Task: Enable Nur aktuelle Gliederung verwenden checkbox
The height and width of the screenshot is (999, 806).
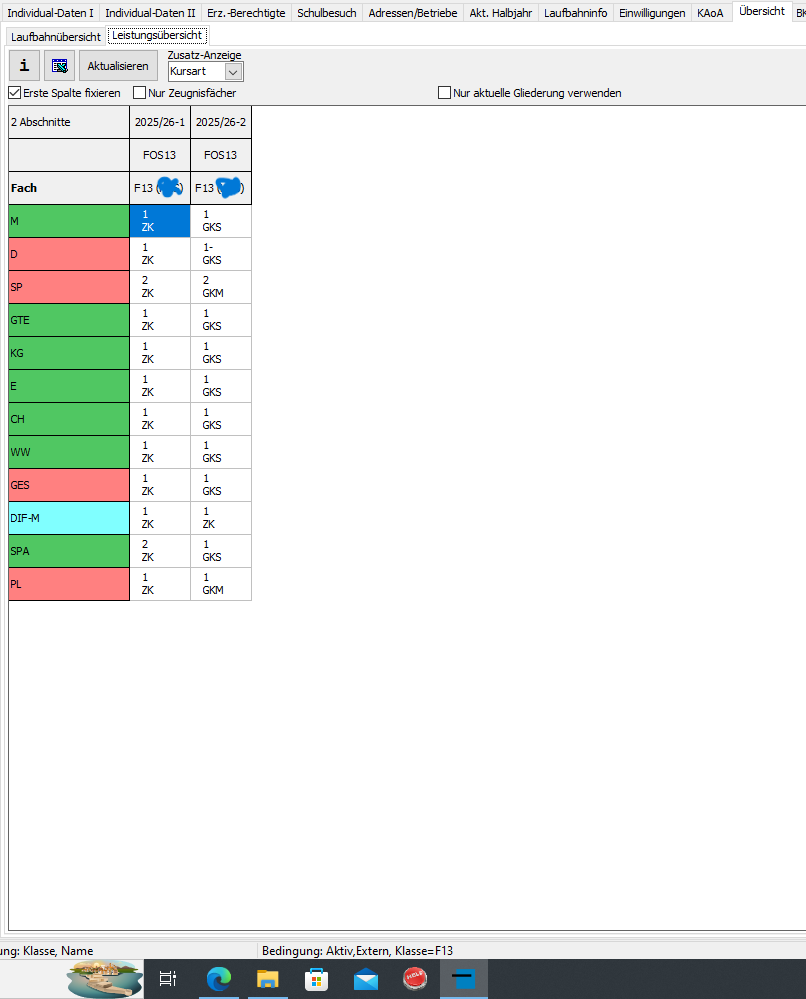Action: (x=445, y=93)
